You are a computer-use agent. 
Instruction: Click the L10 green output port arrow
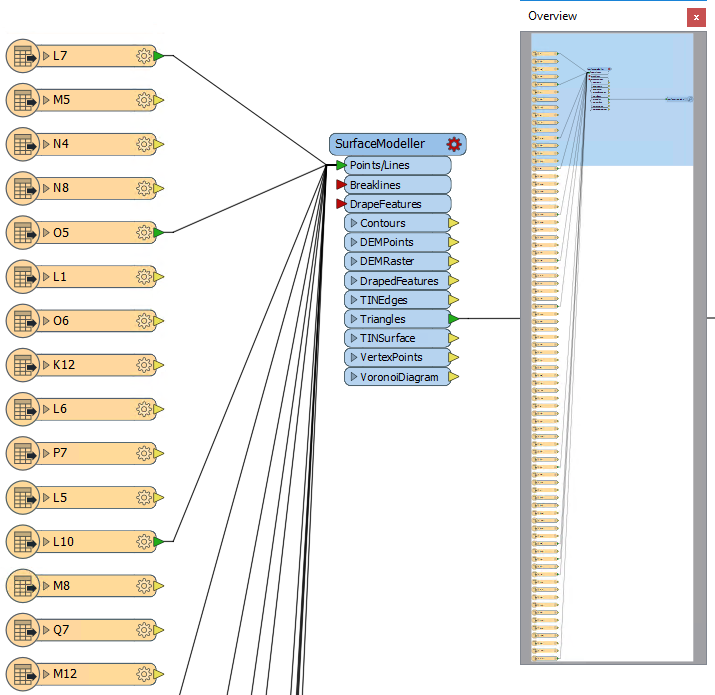(158, 542)
